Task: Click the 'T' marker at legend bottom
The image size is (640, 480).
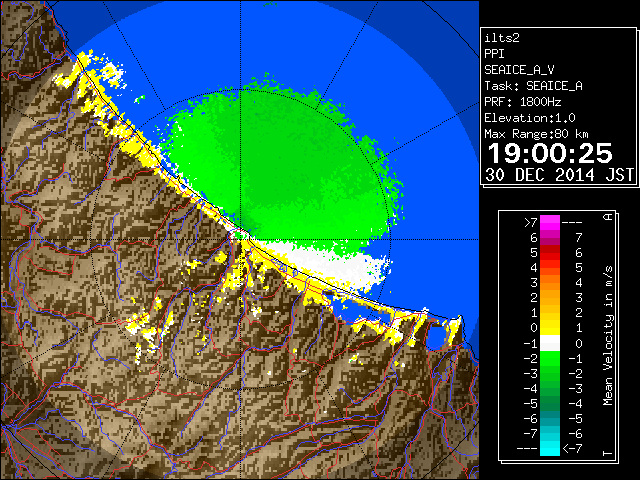Action: click(x=608, y=453)
